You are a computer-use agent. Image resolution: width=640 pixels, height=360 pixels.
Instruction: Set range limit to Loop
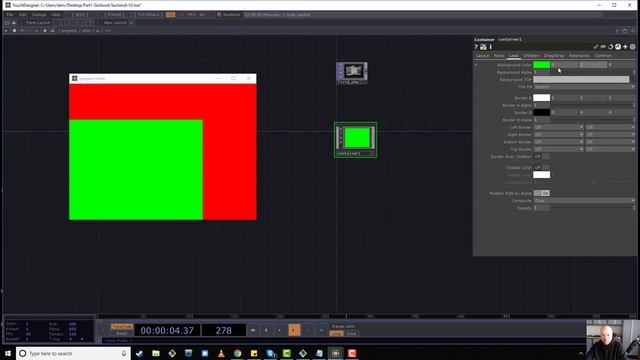(x=336, y=333)
